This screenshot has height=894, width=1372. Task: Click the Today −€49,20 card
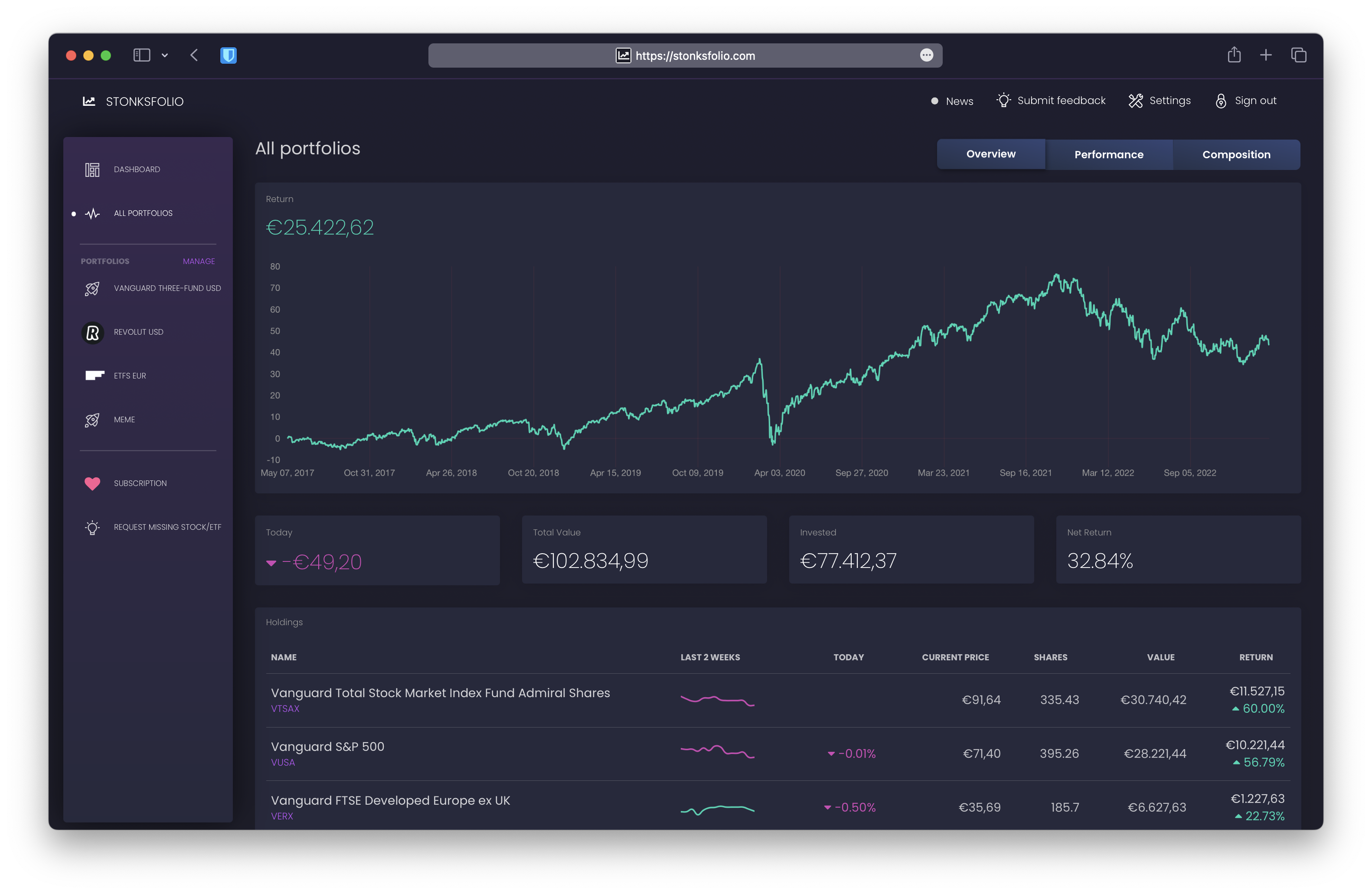click(x=377, y=551)
